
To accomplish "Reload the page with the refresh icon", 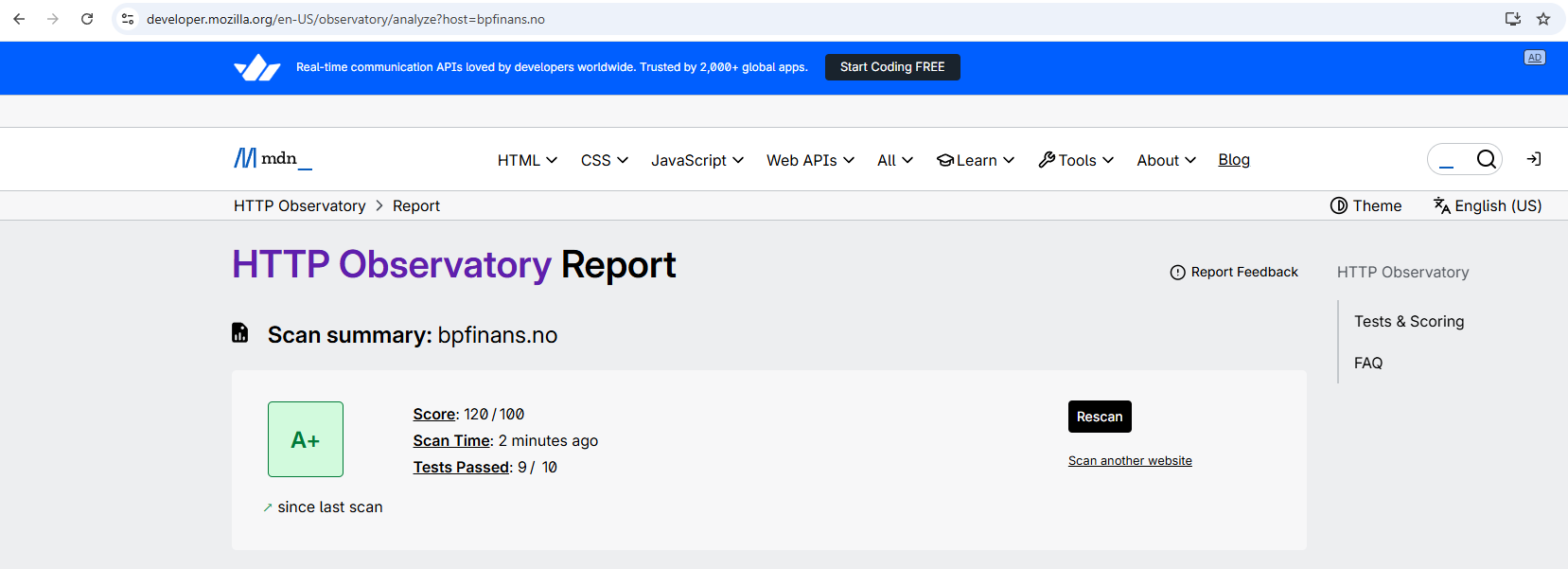I will (87, 19).
